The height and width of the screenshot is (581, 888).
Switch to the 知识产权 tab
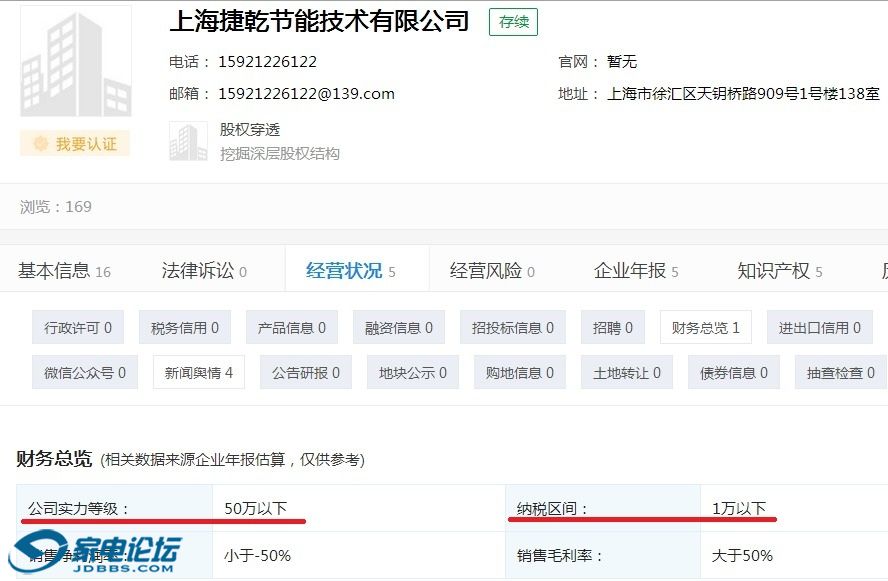[780, 271]
